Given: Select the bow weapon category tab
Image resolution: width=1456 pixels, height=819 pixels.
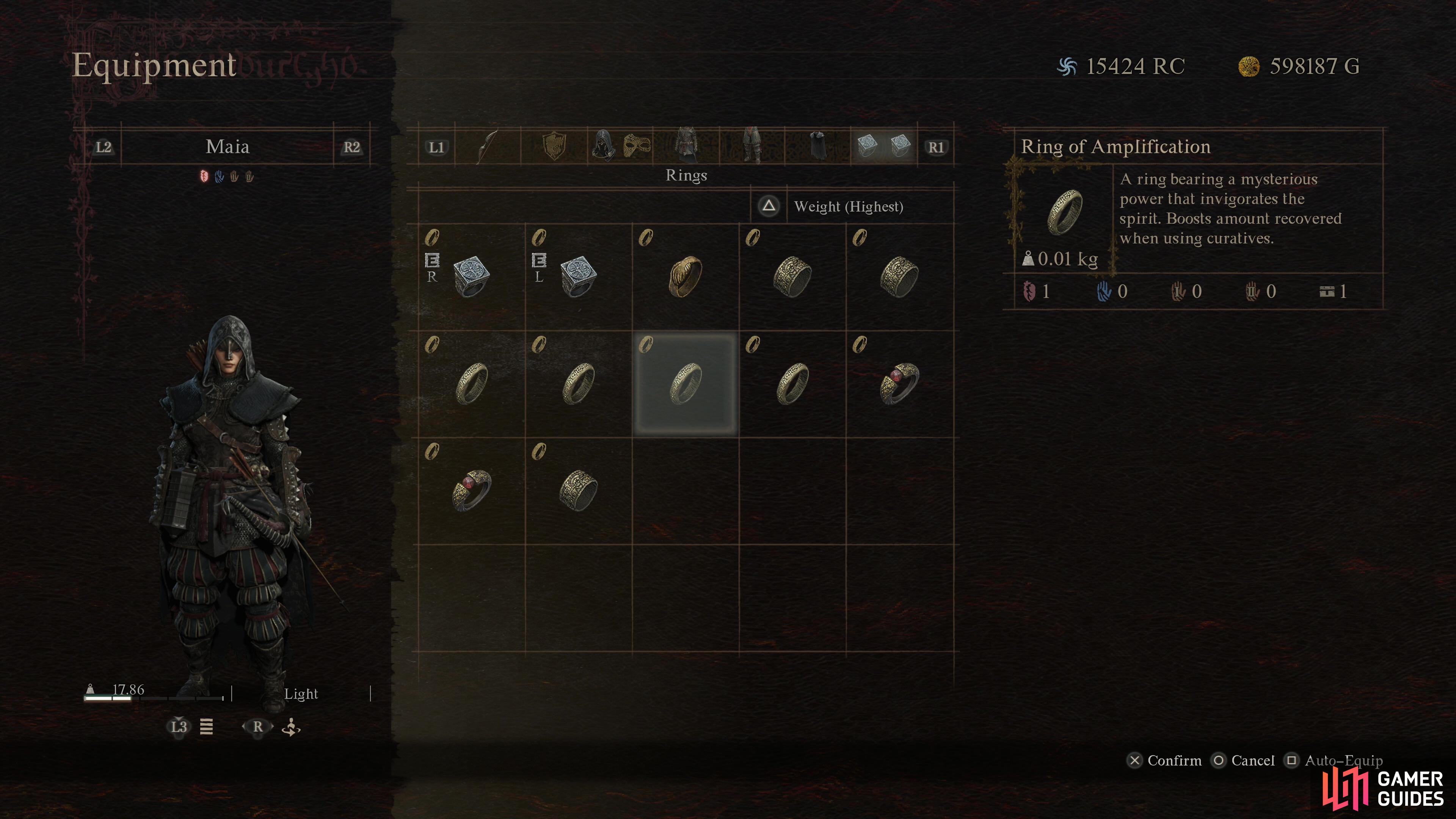Looking at the screenshot, I should click(487, 147).
